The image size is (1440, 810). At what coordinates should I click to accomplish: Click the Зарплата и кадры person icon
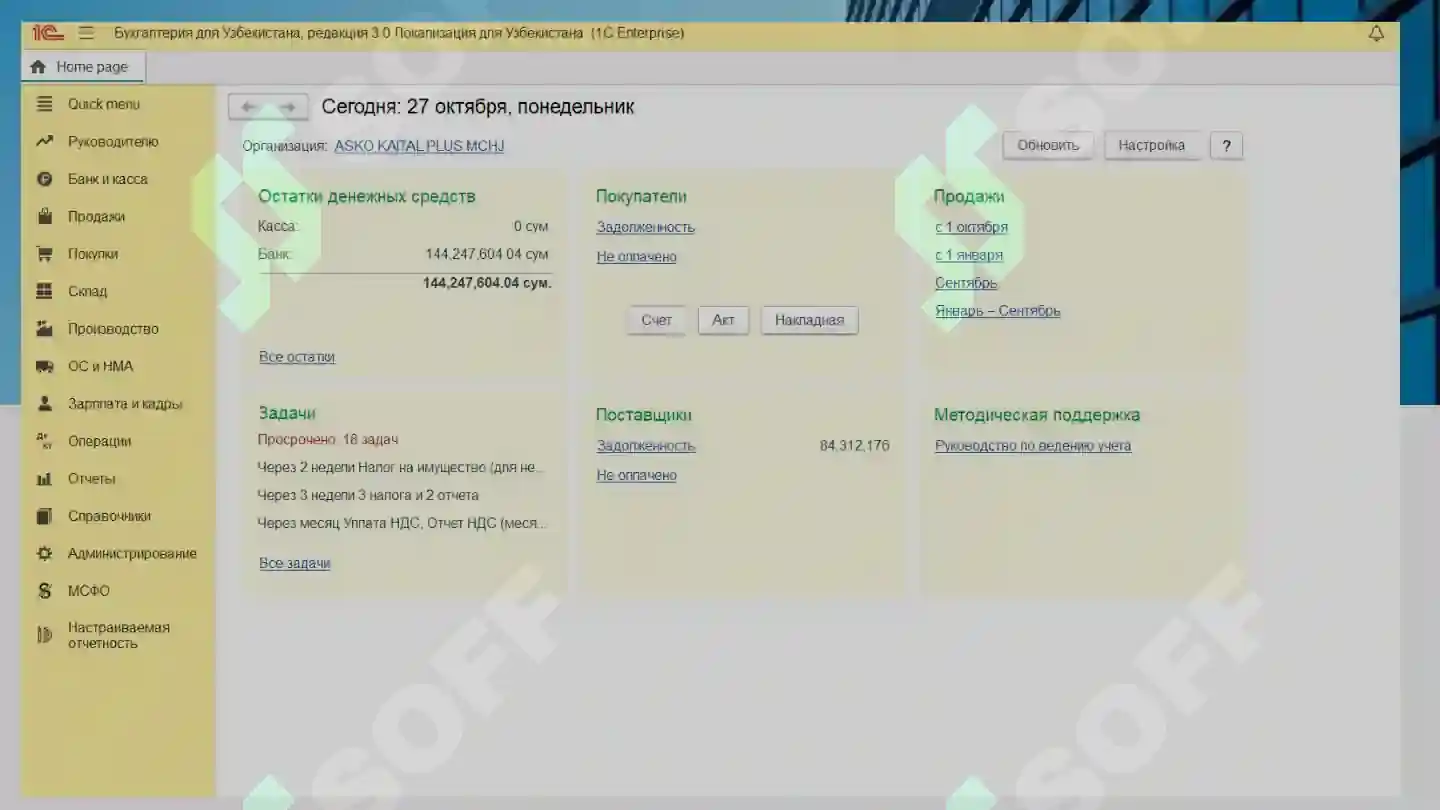pos(44,404)
